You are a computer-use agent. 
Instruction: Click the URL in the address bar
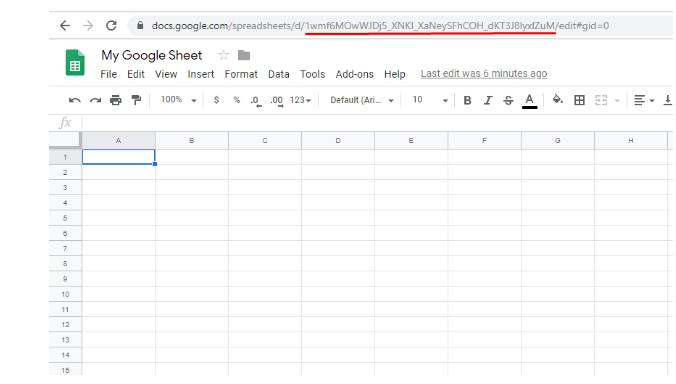(x=380, y=26)
